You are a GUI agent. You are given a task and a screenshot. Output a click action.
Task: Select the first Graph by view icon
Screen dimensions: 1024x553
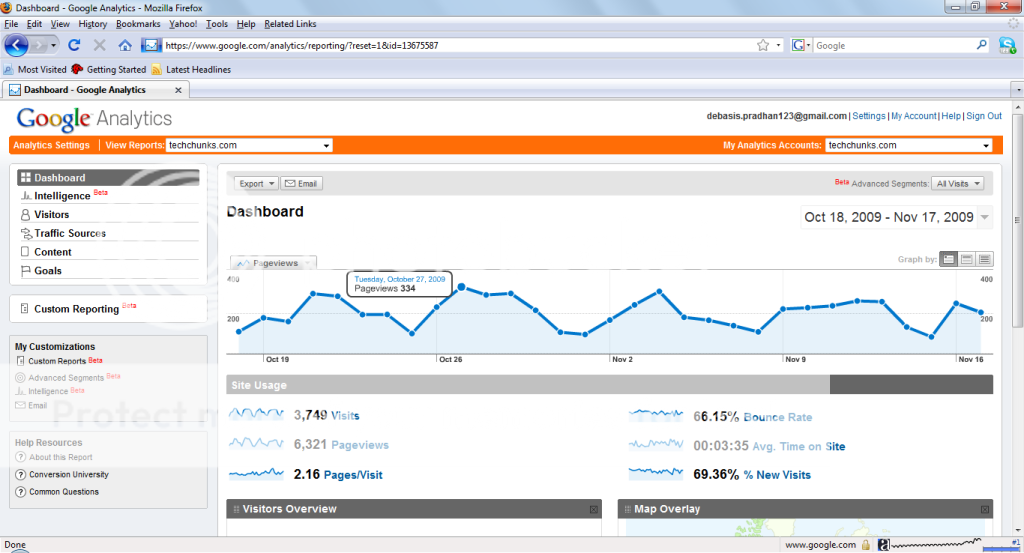click(948, 259)
